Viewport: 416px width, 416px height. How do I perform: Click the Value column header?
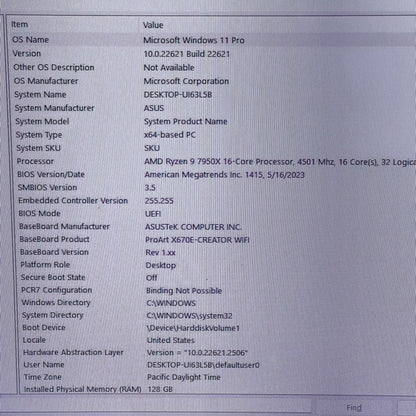coord(278,25)
